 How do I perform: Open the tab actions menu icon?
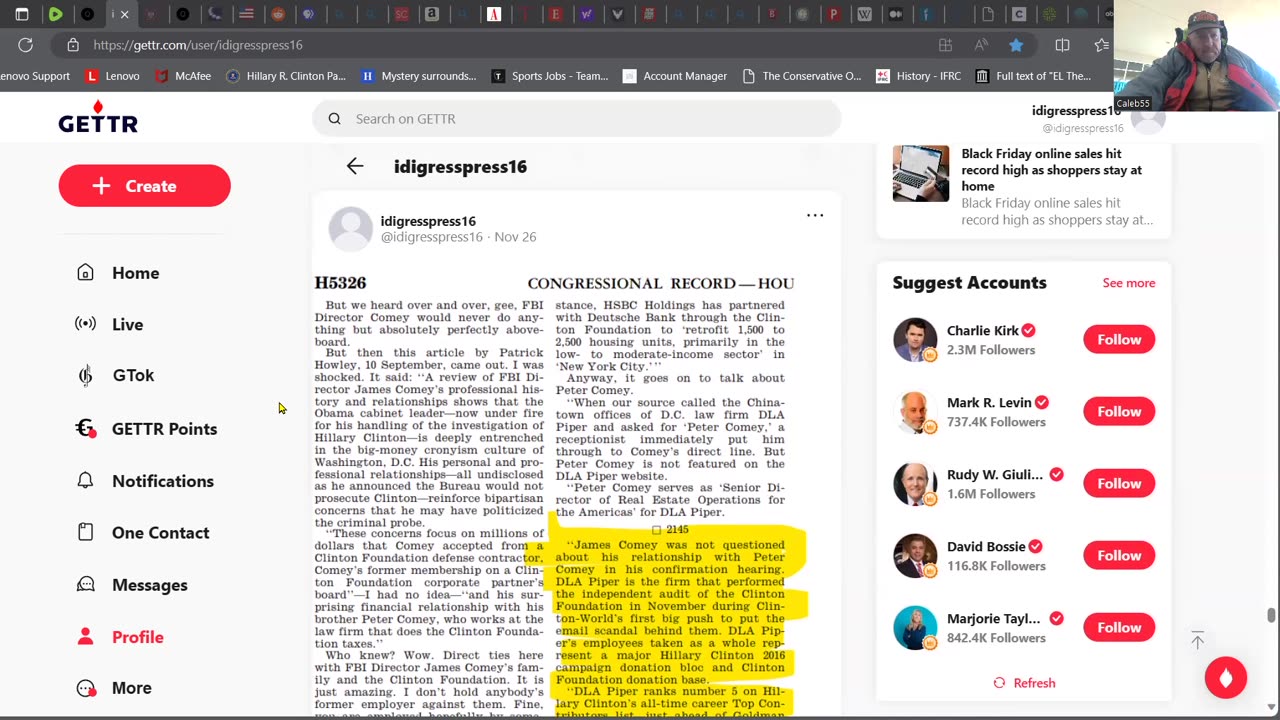pyautogui.click(x=22, y=14)
